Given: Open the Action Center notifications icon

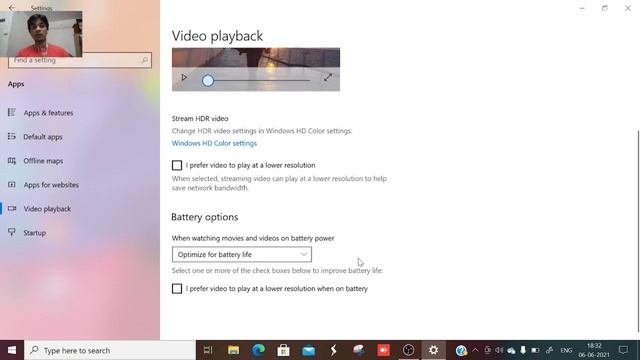Looking at the screenshot, I should 624,350.
